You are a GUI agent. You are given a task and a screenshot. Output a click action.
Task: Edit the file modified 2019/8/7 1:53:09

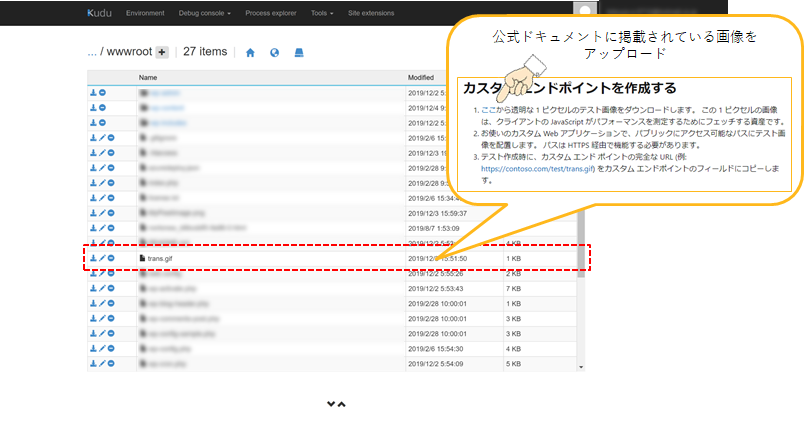pos(102,228)
